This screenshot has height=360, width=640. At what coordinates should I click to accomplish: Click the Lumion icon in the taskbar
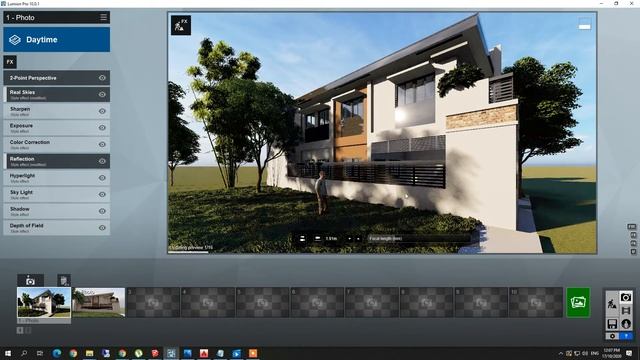point(171,353)
